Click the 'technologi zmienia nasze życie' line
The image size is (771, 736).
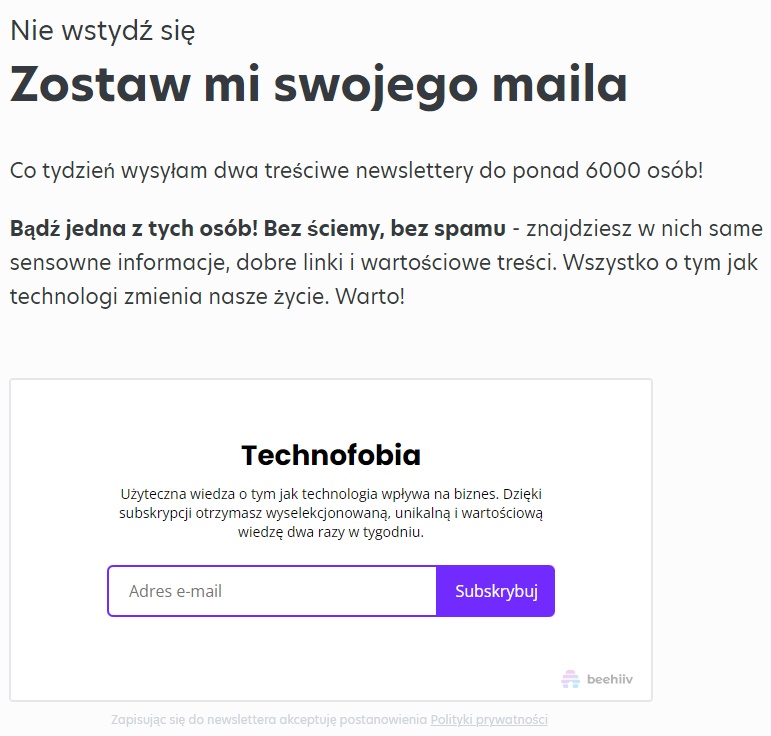point(169,296)
